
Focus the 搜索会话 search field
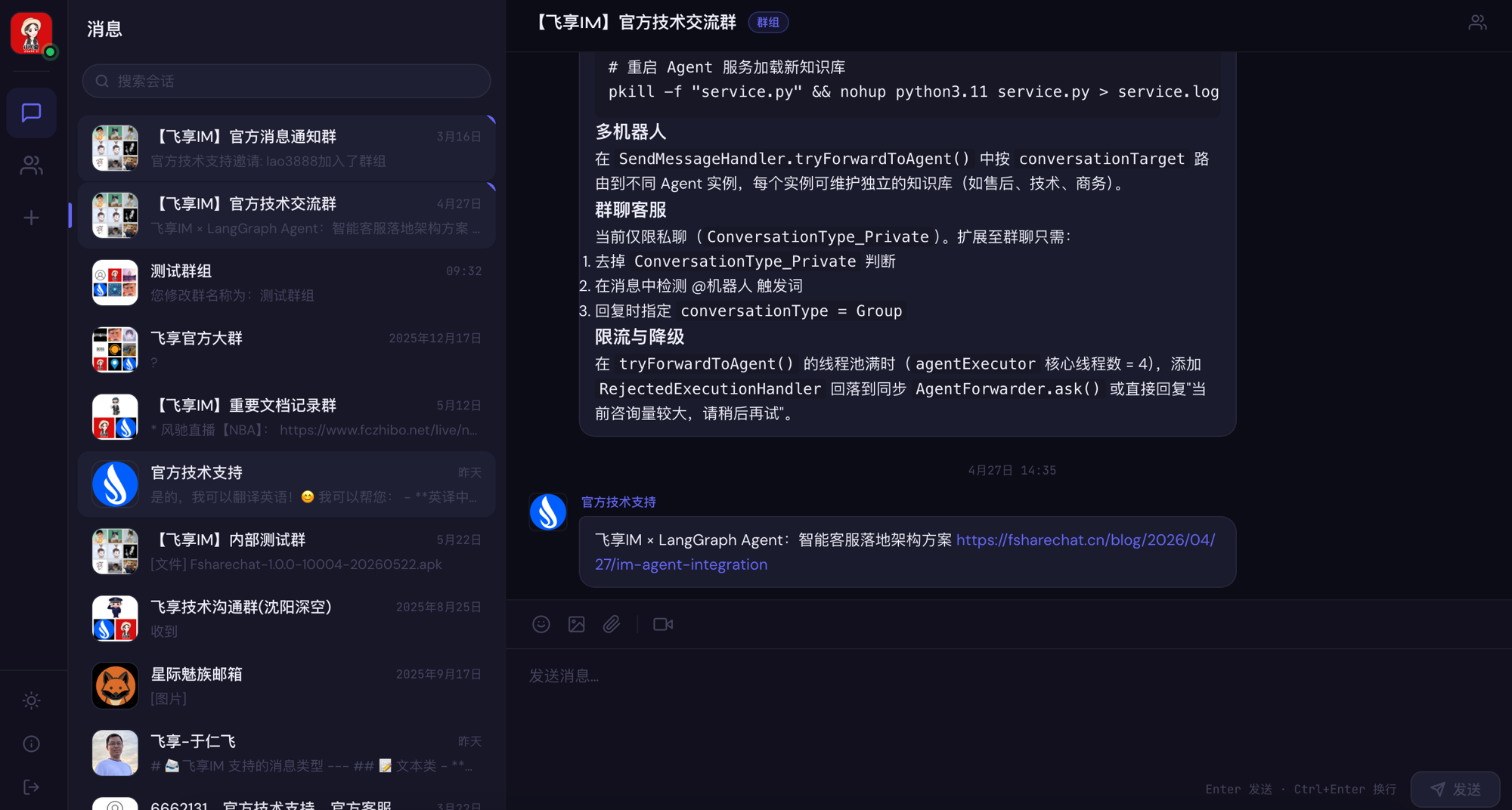pos(287,81)
